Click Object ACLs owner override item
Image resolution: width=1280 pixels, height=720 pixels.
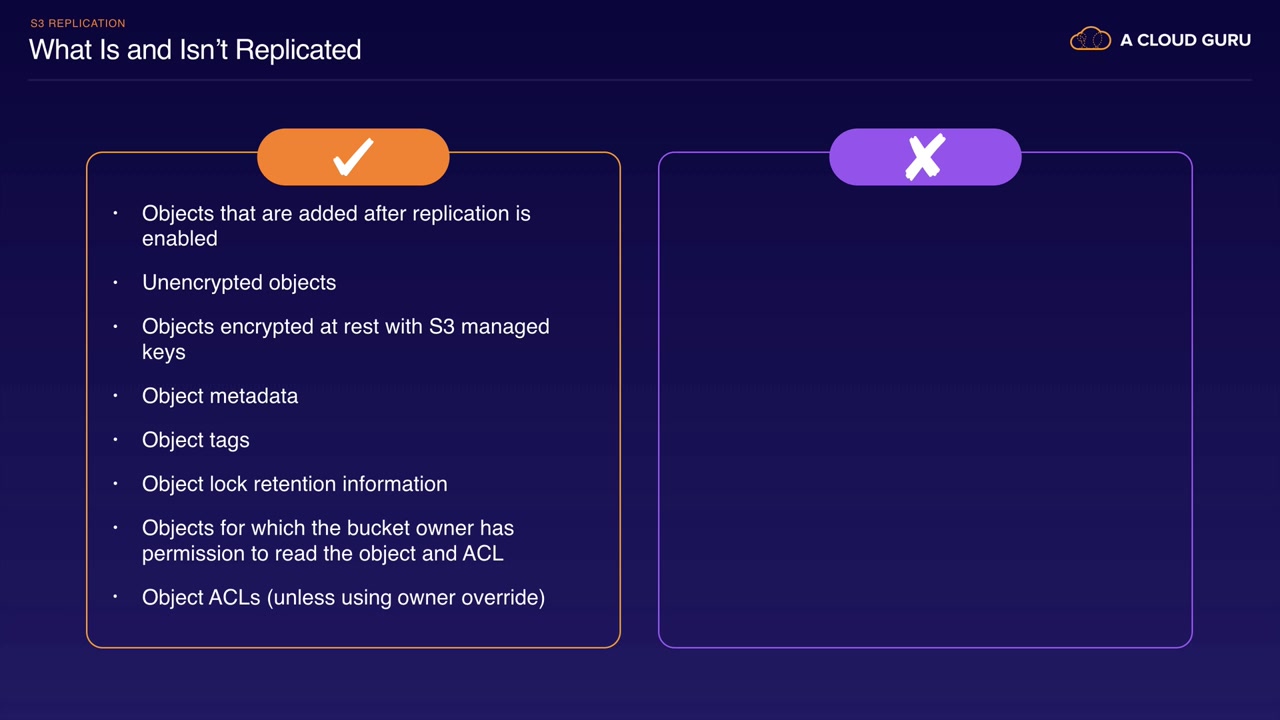pyautogui.click(x=343, y=598)
